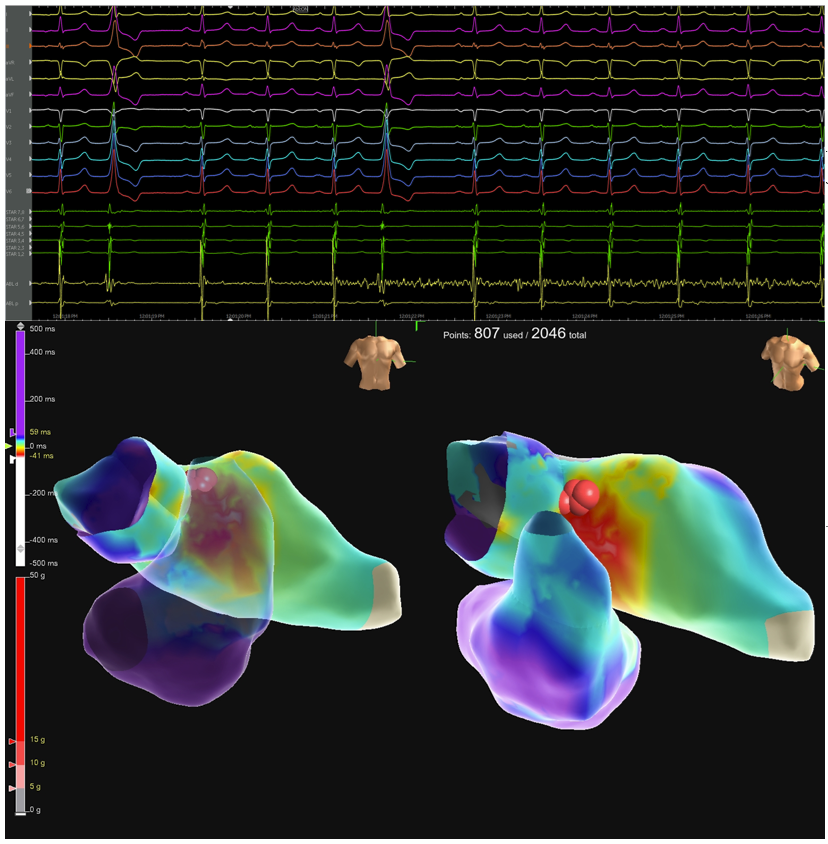Click the 10 g force threshold arrow
The image size is (828, 844).
point(11,763)
